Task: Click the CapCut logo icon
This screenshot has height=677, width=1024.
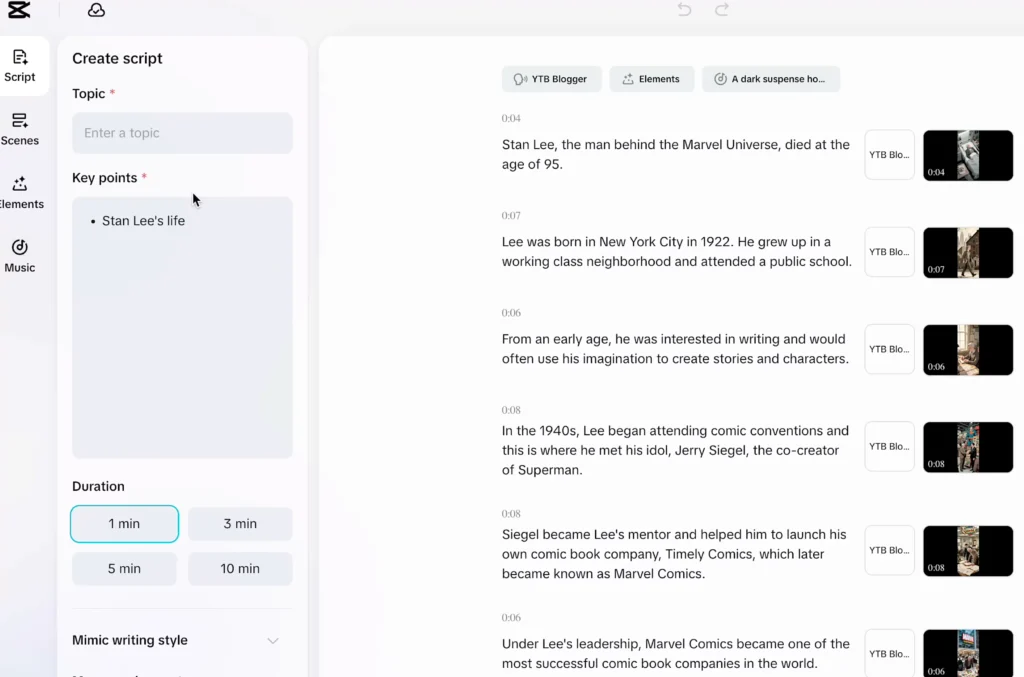Action: (19, 10)
